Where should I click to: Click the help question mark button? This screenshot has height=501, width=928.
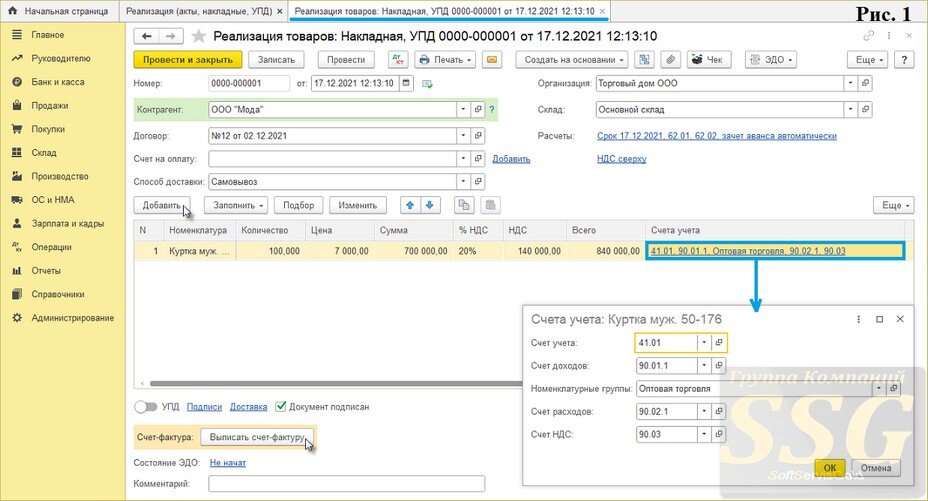[x=904, y=60]
